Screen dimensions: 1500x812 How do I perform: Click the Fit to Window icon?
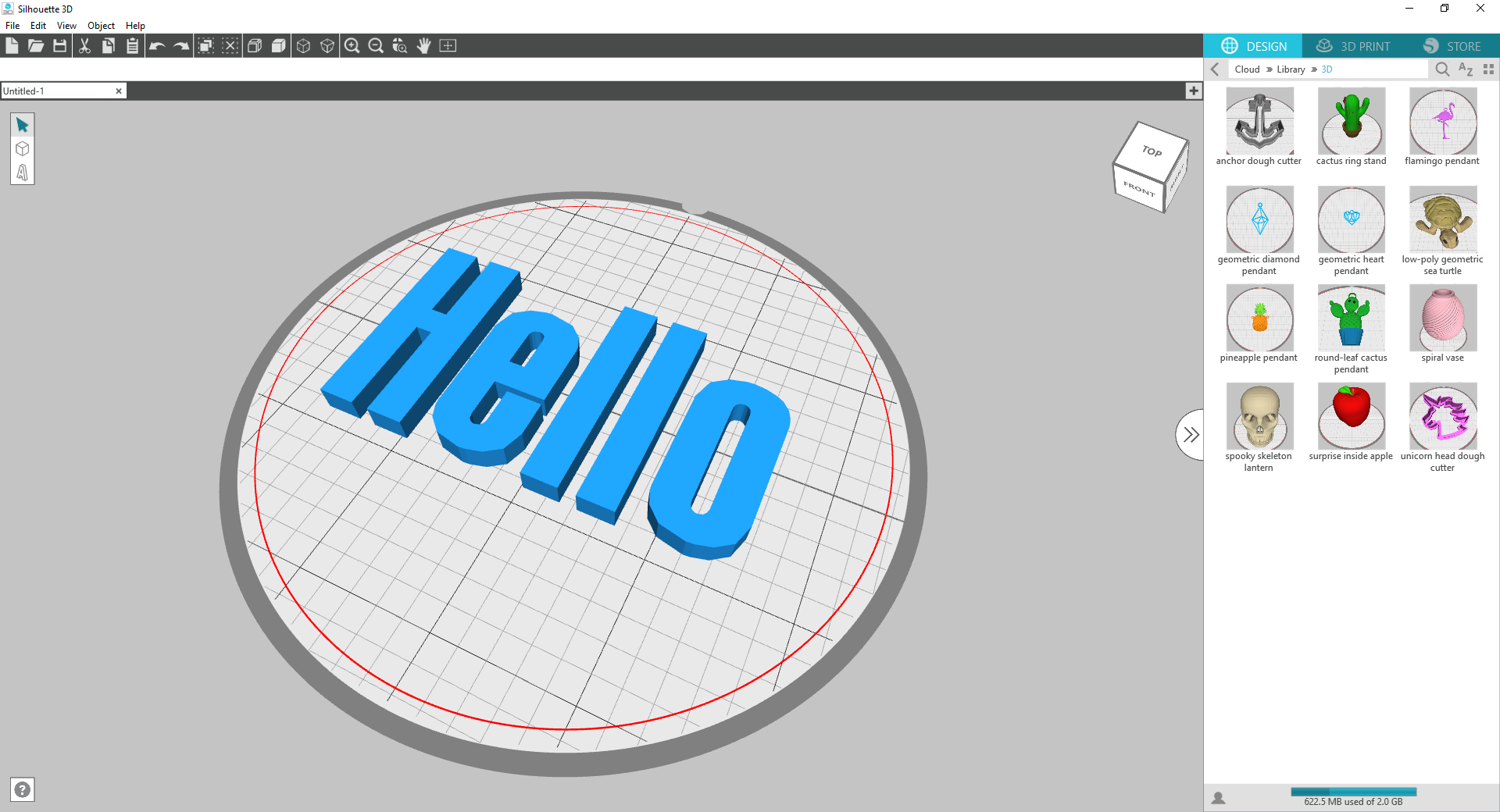pos(448,46)
